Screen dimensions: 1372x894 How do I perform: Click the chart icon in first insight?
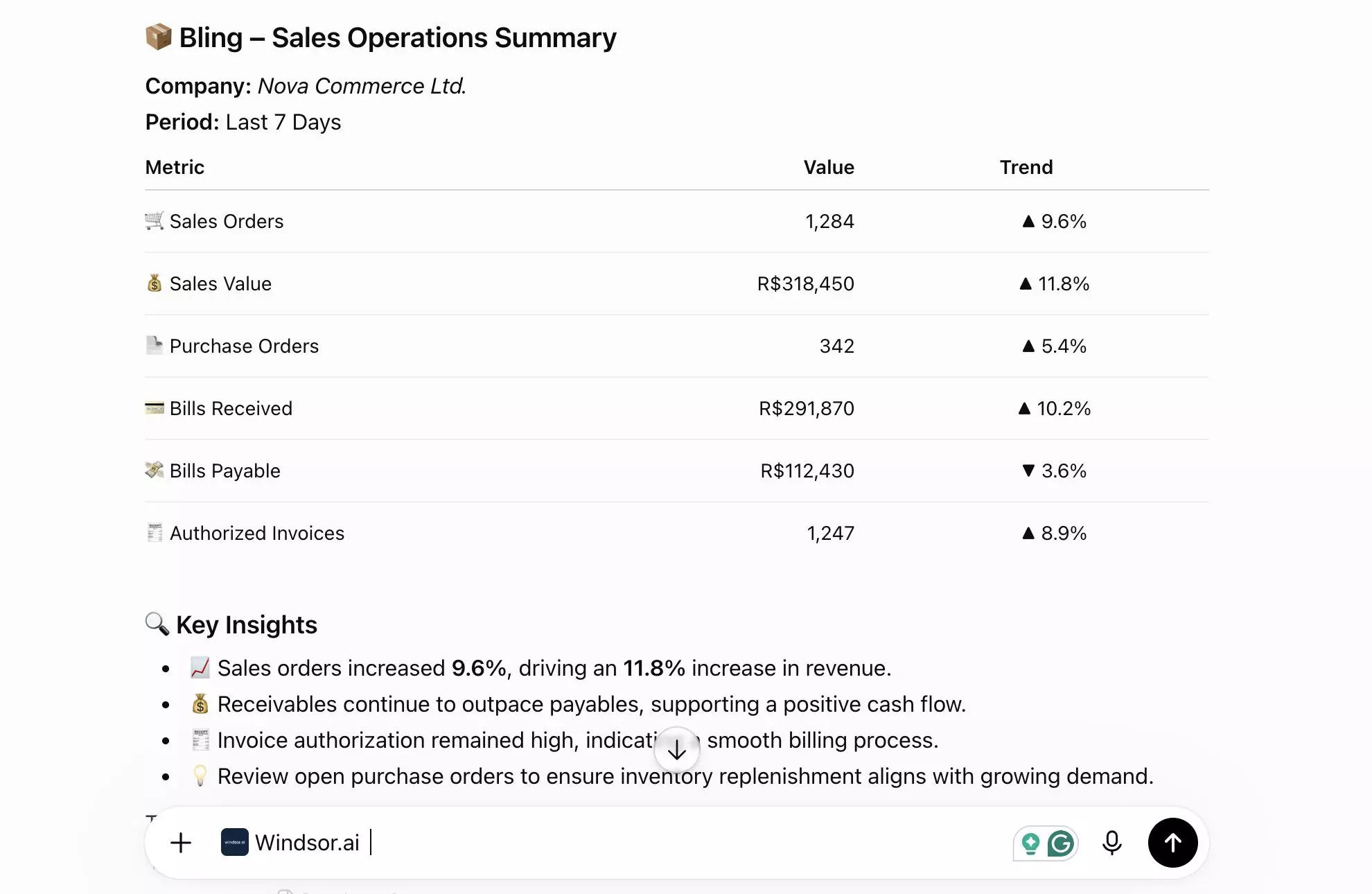200,667
